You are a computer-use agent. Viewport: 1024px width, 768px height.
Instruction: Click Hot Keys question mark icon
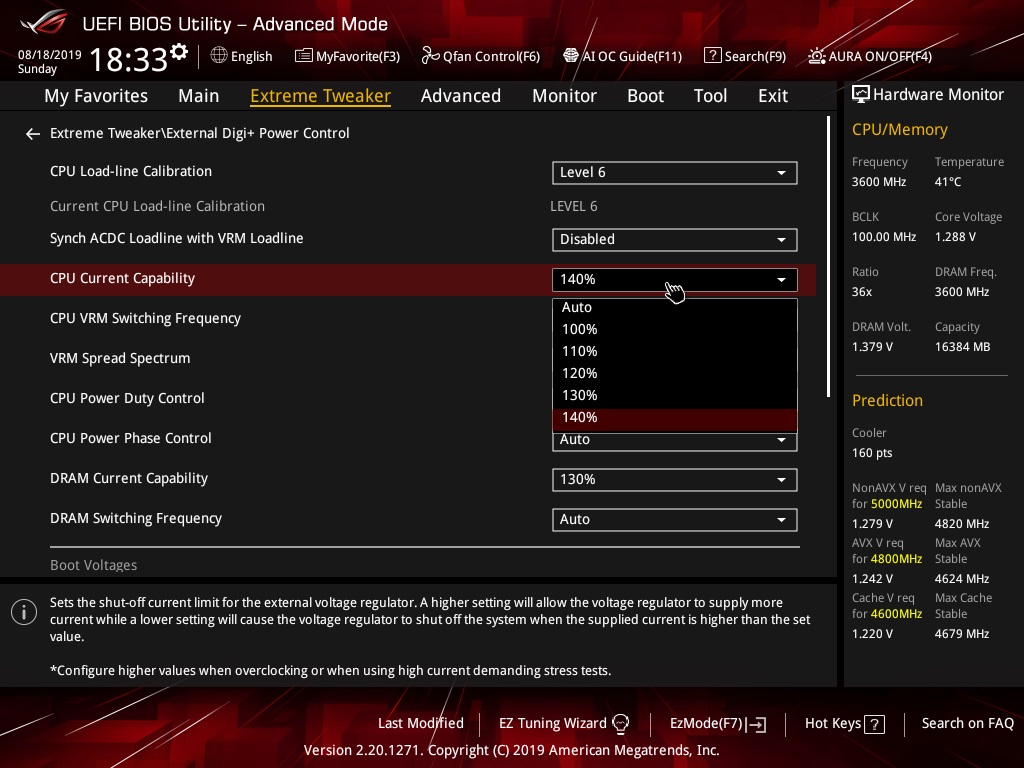tap(874, 724)
